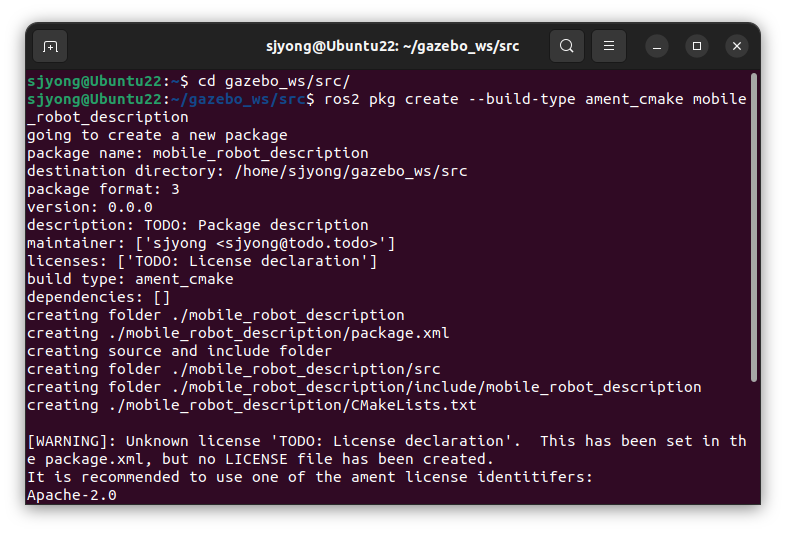Click the window title sjyong@Ubuntu22

392,46
